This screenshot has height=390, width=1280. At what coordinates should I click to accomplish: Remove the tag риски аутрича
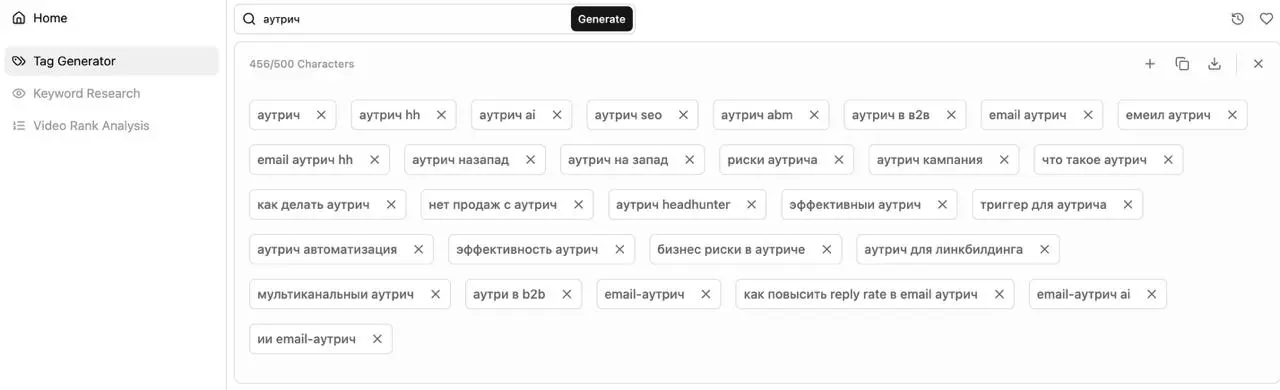[839, 160]
